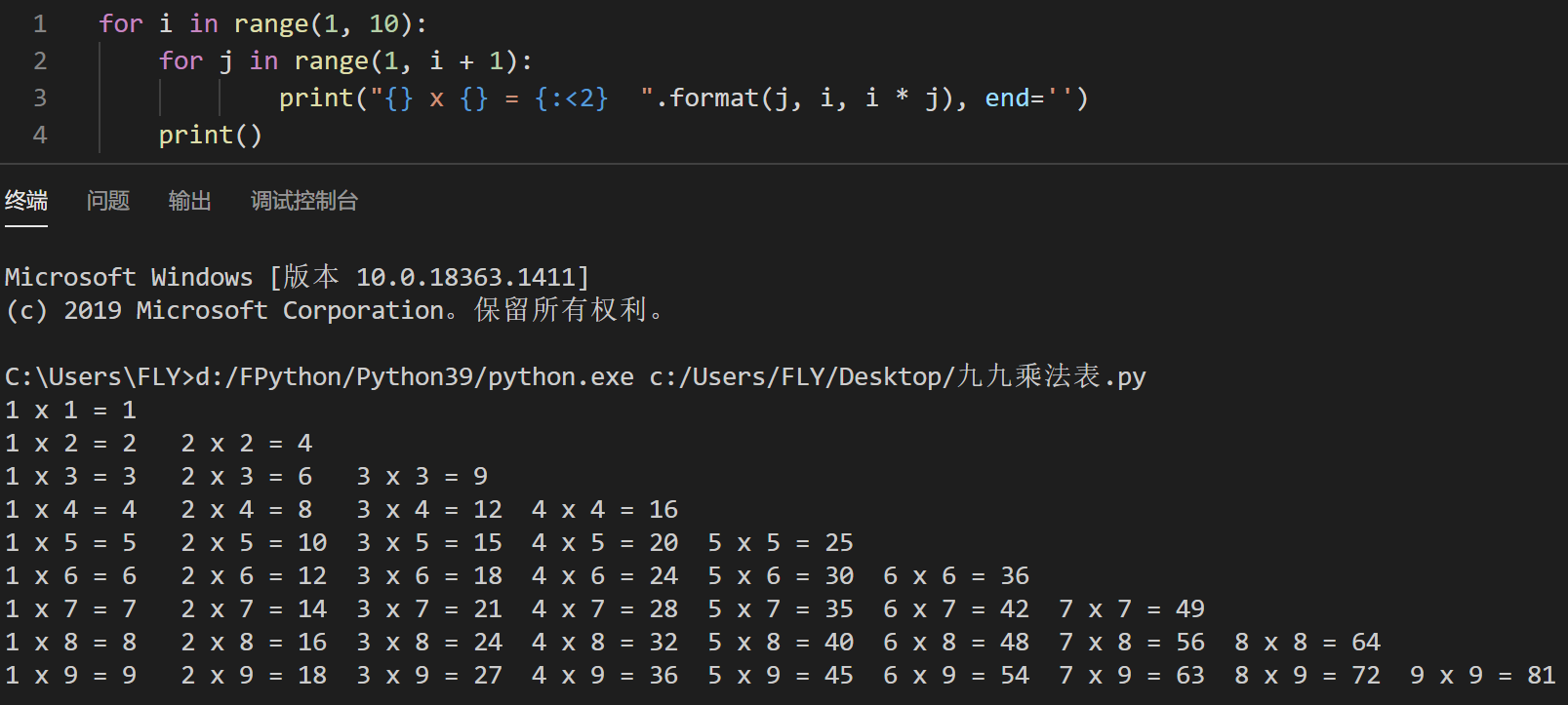Screen dimensions: 1568x705
Task: Click terminal output '7 x 8 = 56'
Action: coord(1132,642)
